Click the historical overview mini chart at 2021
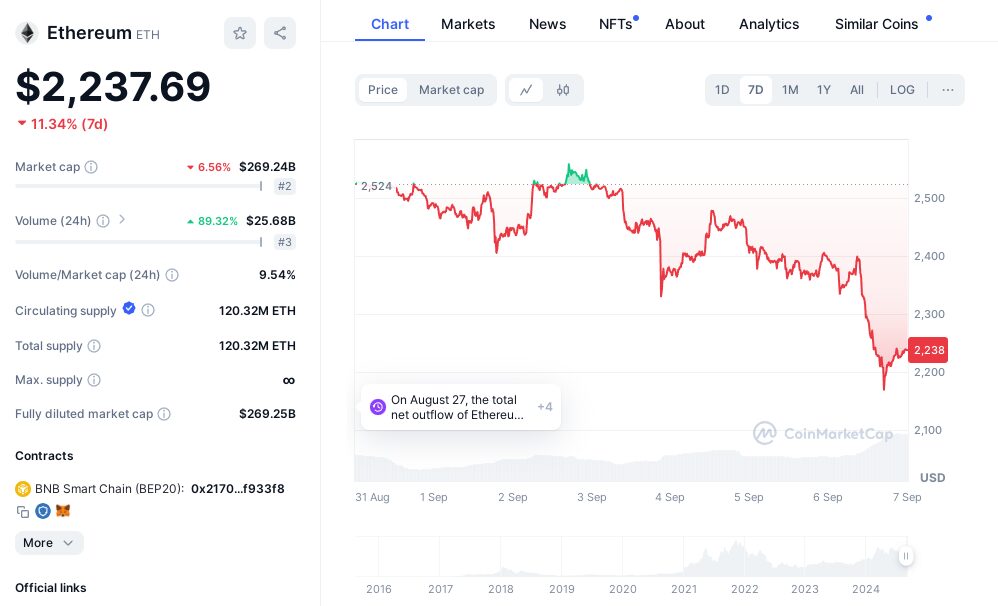 (x=684, y=557)
